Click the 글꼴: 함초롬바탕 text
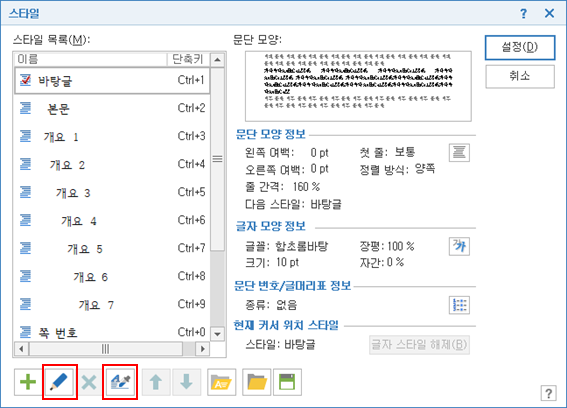Viewport: 567px width, 408px height. [x=286, y=246]
